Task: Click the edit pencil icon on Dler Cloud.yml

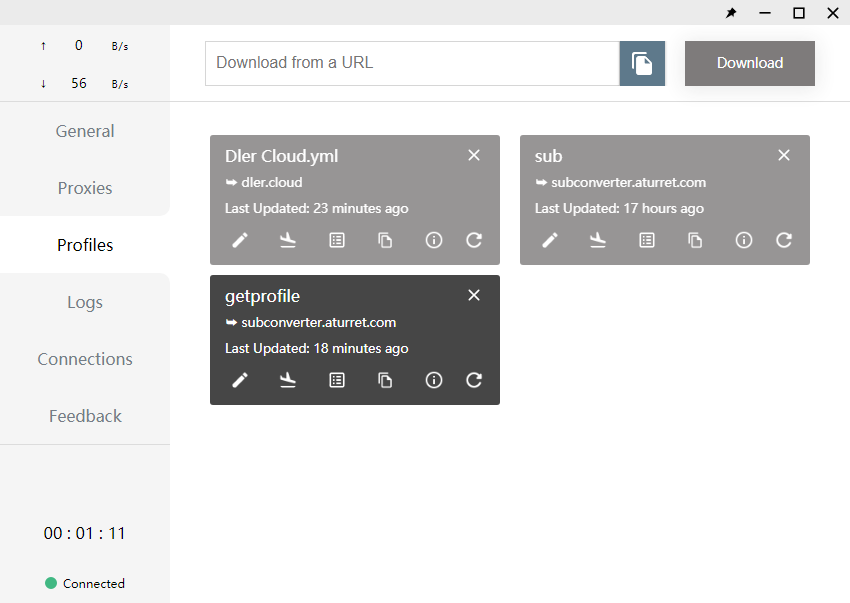Action: (240, 240)
